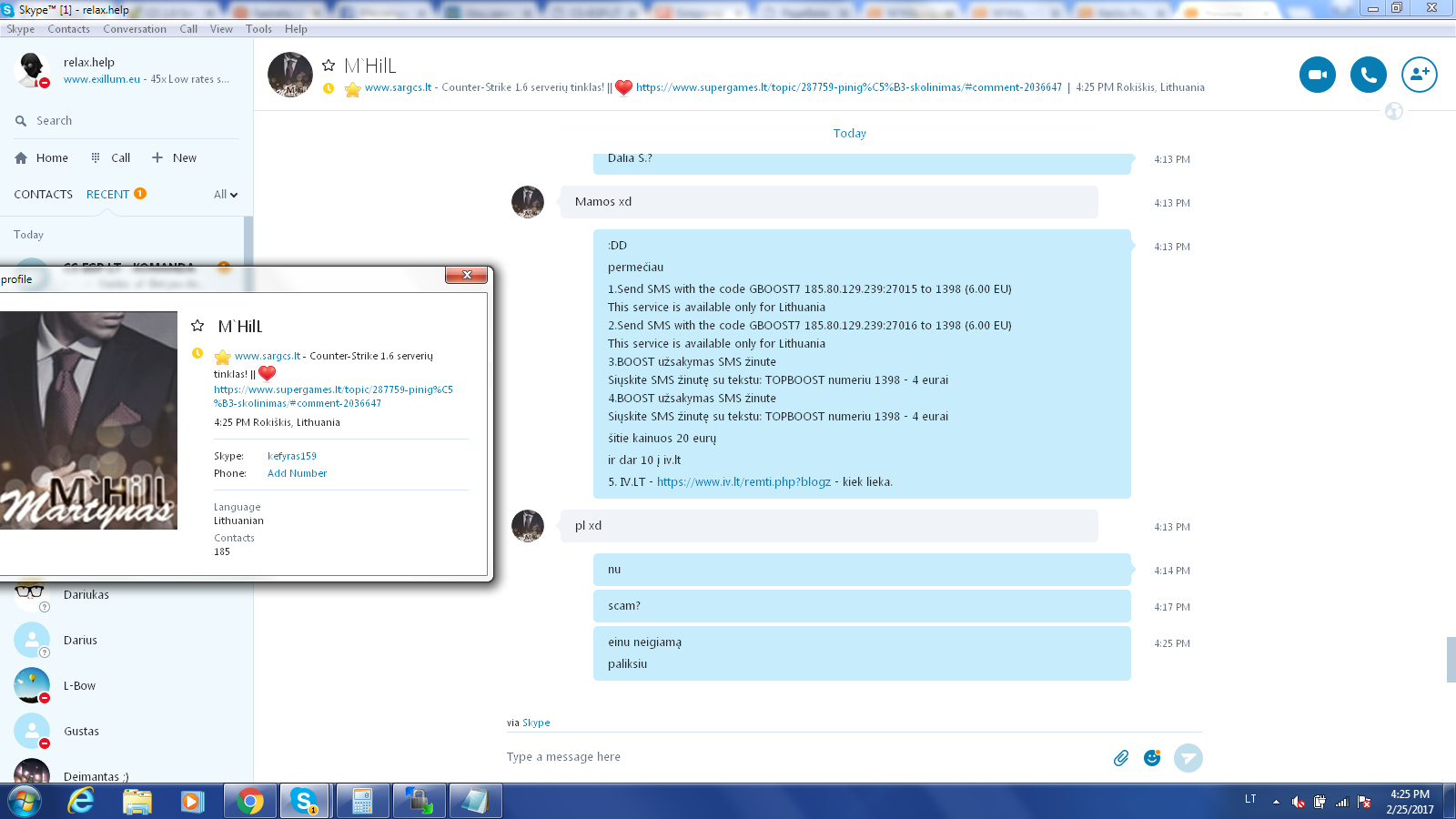
Task: Select contact Darius
Action: coord(126,641)
